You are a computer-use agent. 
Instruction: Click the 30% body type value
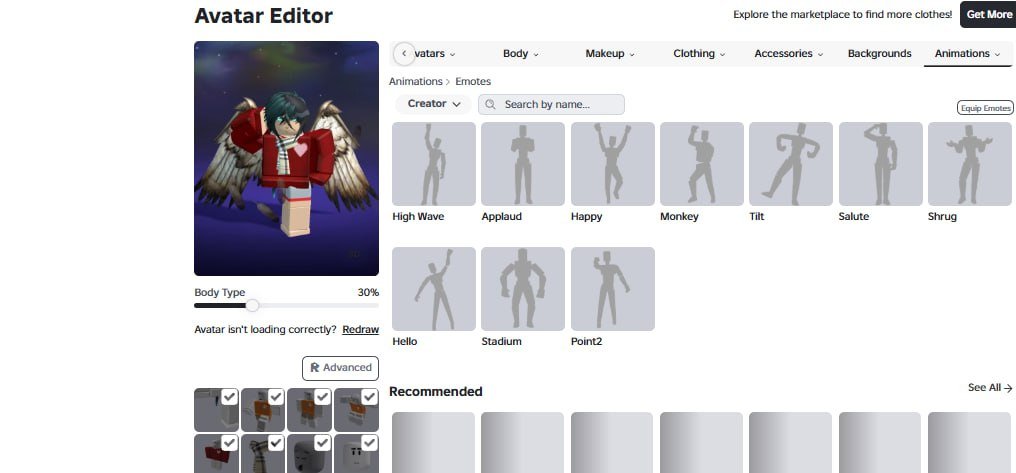click(368, 293)
